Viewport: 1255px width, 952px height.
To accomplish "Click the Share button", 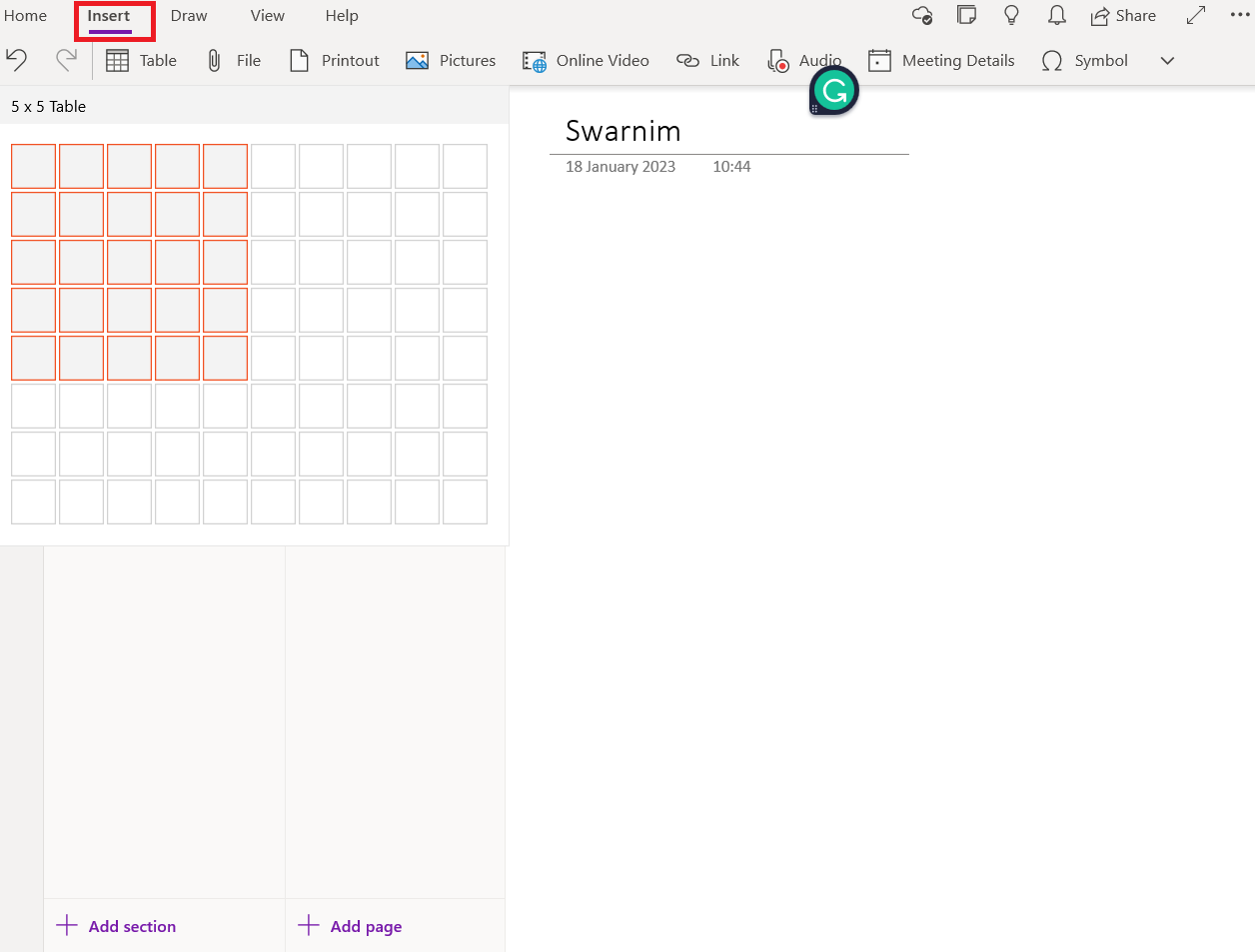I will coord(1123,16).
